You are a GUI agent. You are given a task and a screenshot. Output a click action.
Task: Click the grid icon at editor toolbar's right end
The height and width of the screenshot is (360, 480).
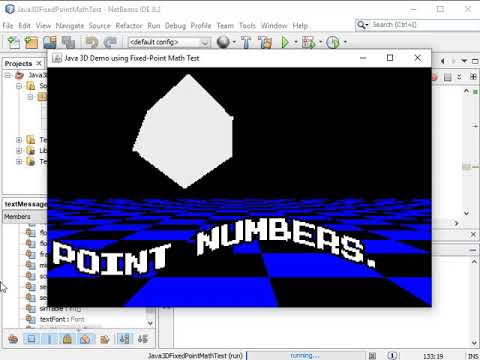pyautogui.click(x=473, y=77)
